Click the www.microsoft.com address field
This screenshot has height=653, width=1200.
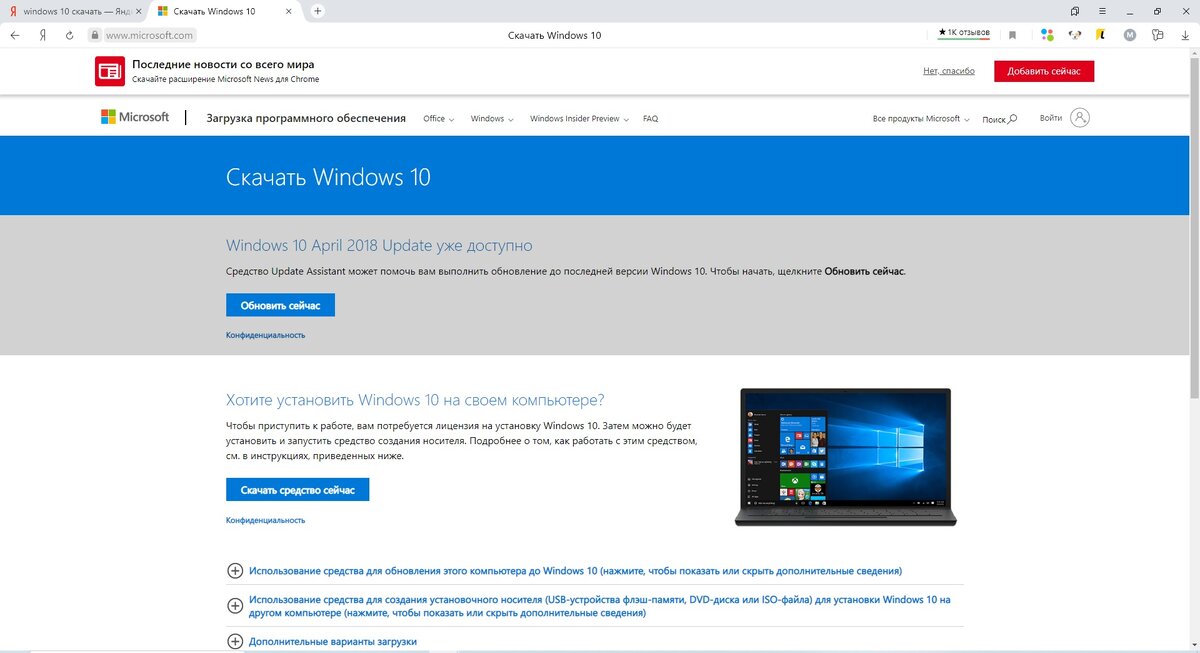pos(150,35)
